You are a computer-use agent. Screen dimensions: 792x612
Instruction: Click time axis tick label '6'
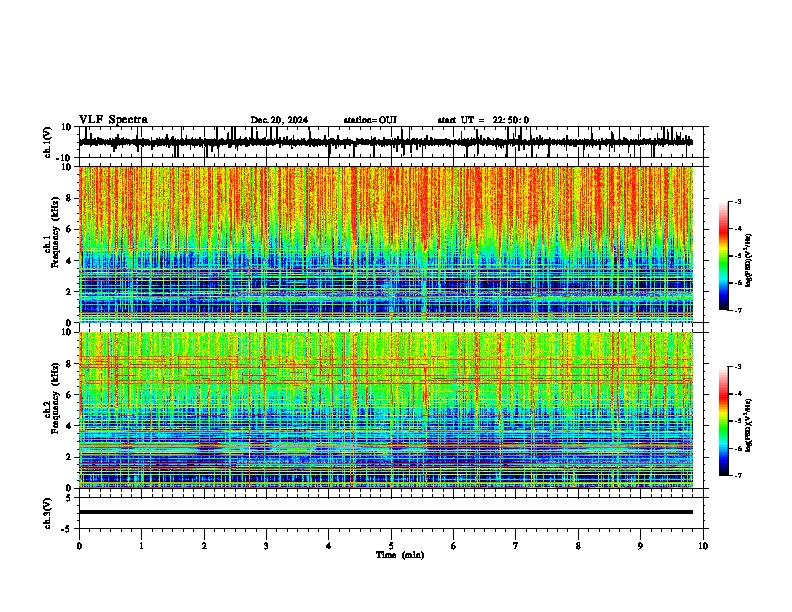[454, 546]
